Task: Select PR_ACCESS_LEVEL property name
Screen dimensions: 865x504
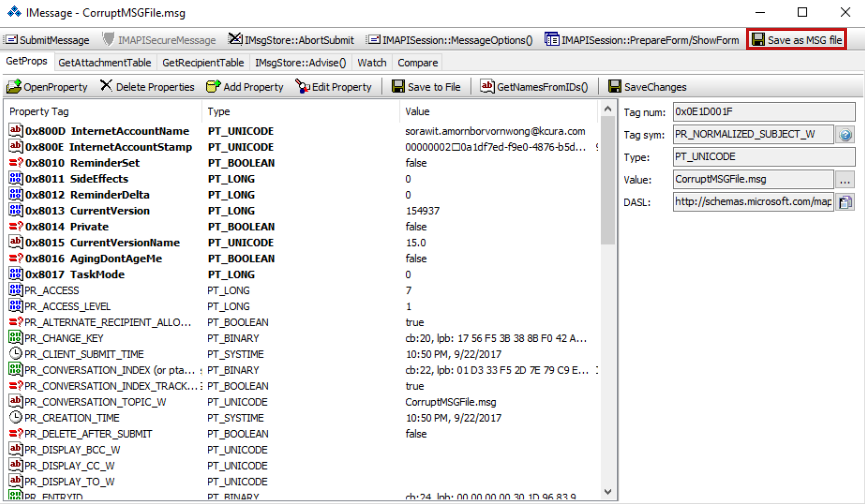Action: coord(67,307)
